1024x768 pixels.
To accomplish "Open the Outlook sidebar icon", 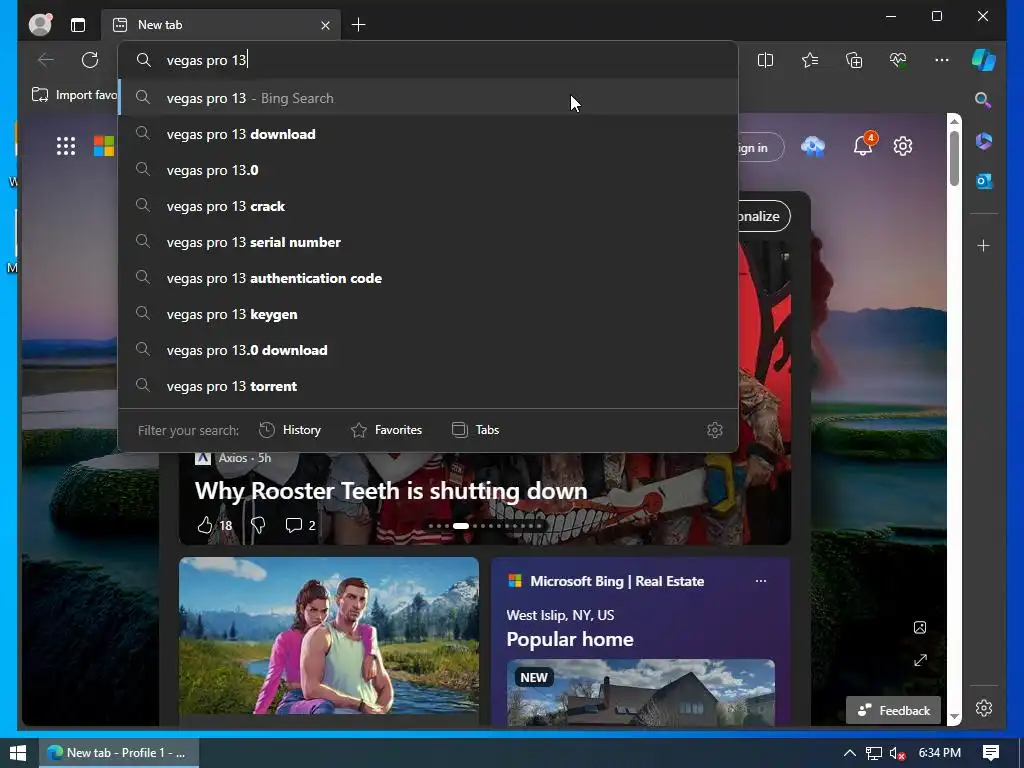I will coord(984,181).
